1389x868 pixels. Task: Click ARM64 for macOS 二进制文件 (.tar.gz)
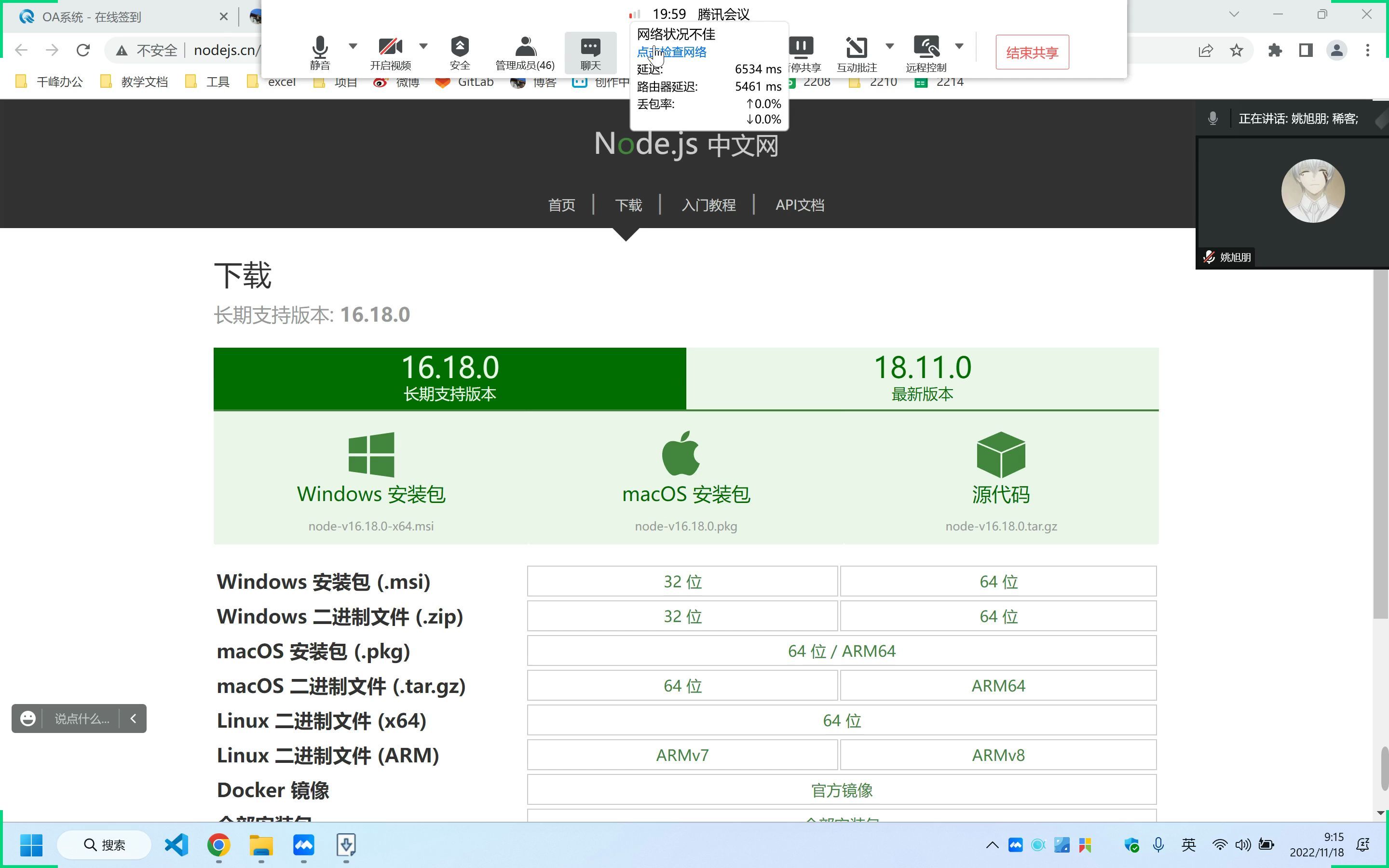pos(998,685)
